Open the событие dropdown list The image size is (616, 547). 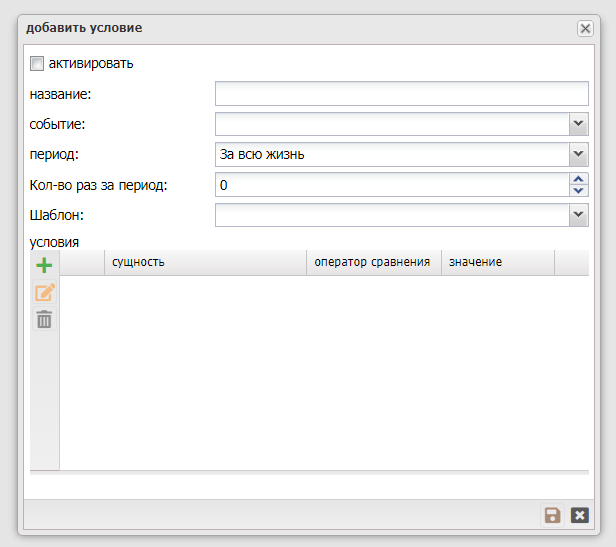578,124
